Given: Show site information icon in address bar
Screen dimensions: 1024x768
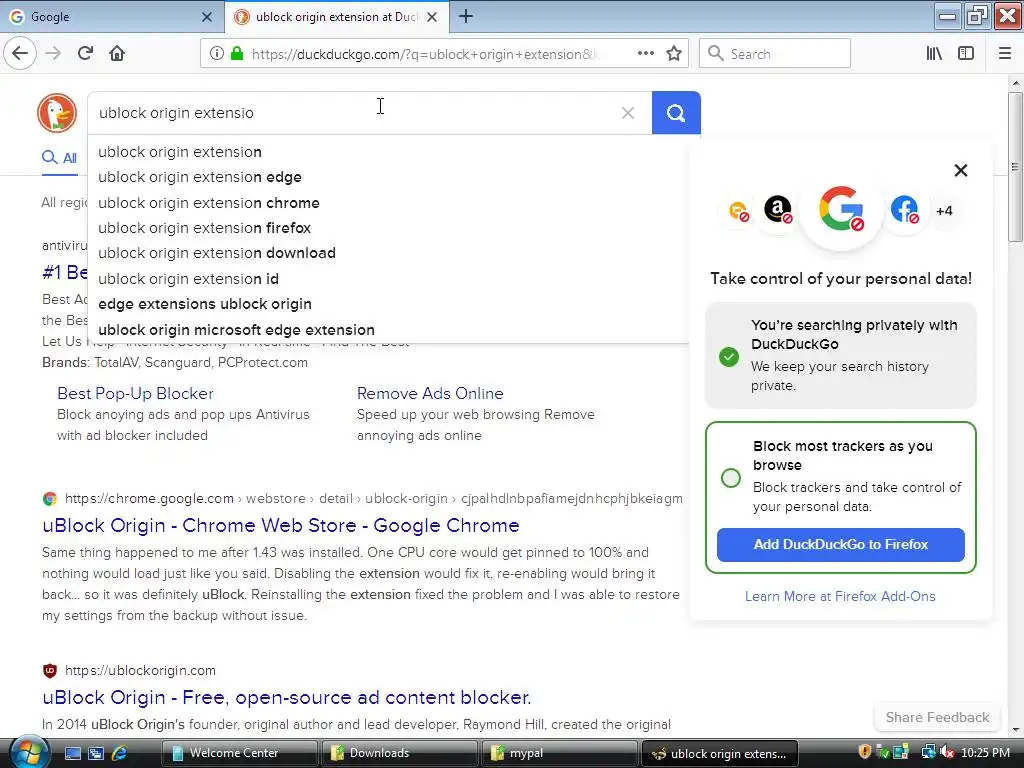Looking at the screenshot, I should point(217,54).
